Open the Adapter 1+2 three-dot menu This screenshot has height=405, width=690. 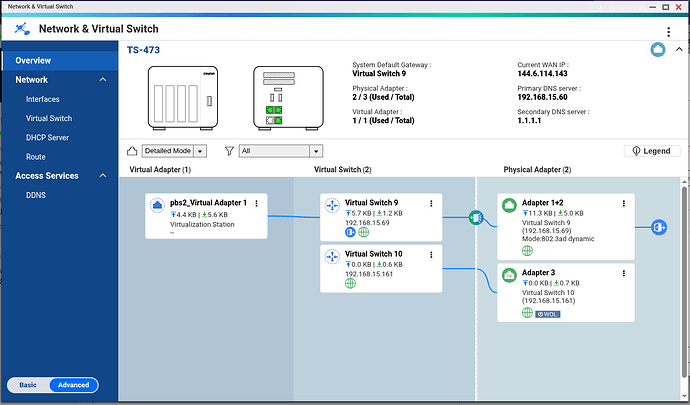(x=623, y=203)
